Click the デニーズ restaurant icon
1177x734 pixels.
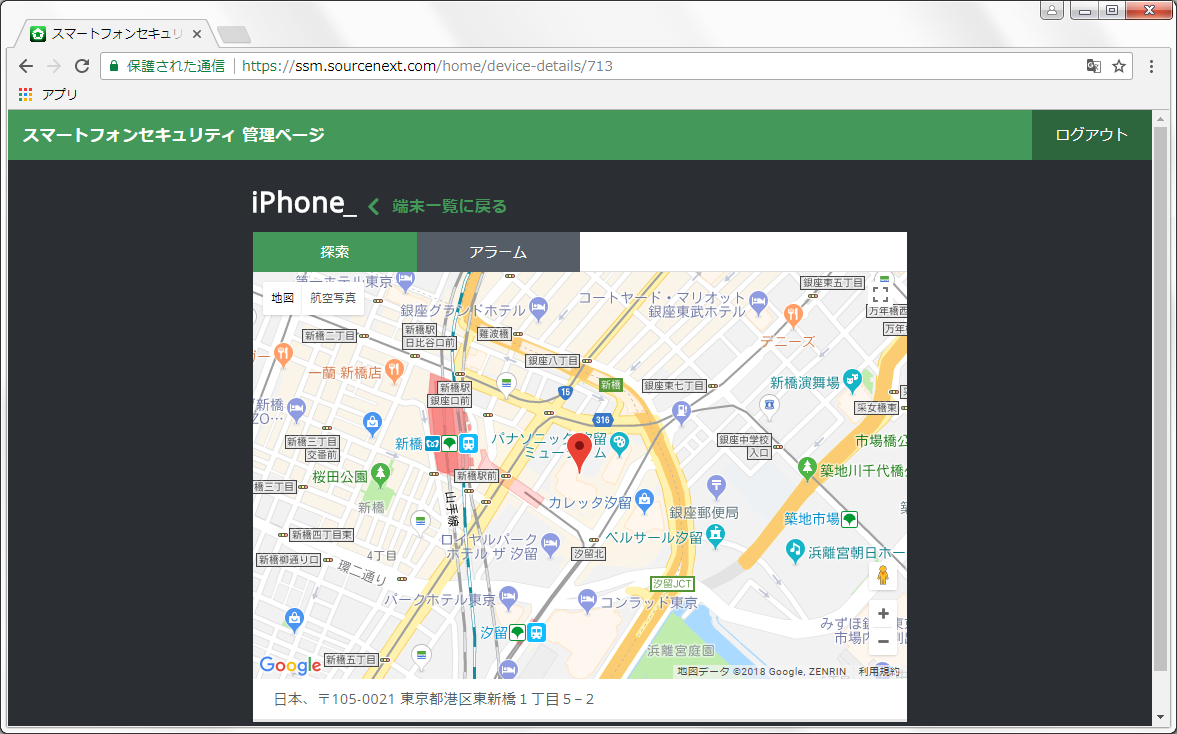793,315
